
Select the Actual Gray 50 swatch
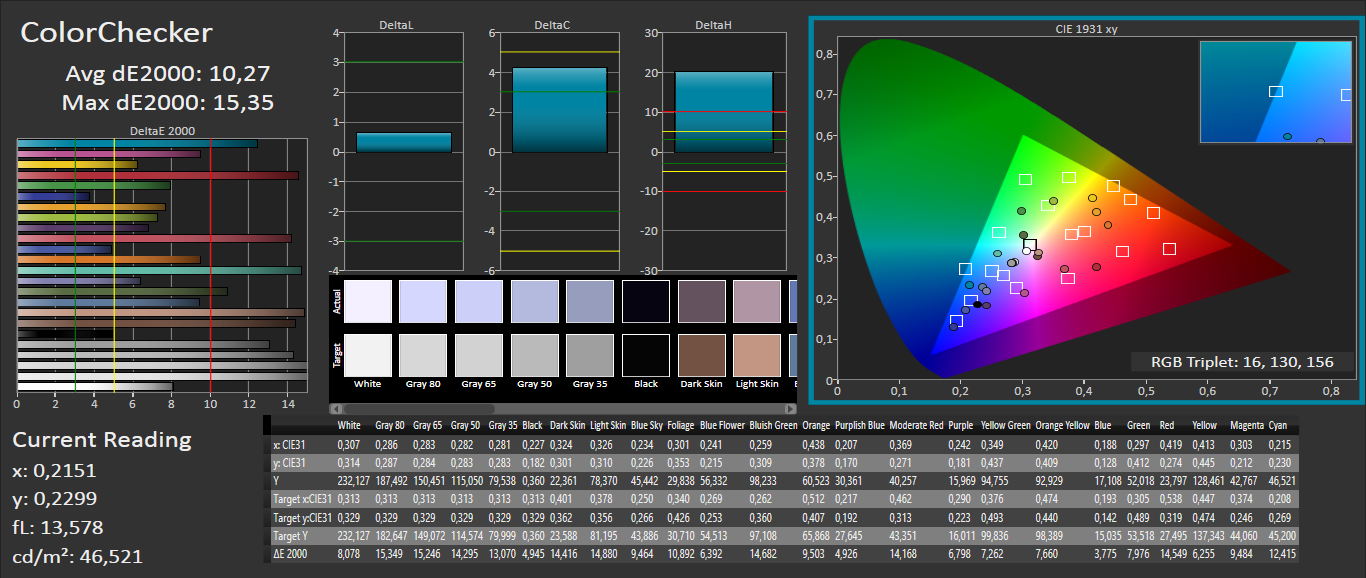click(x=534, y=300)
